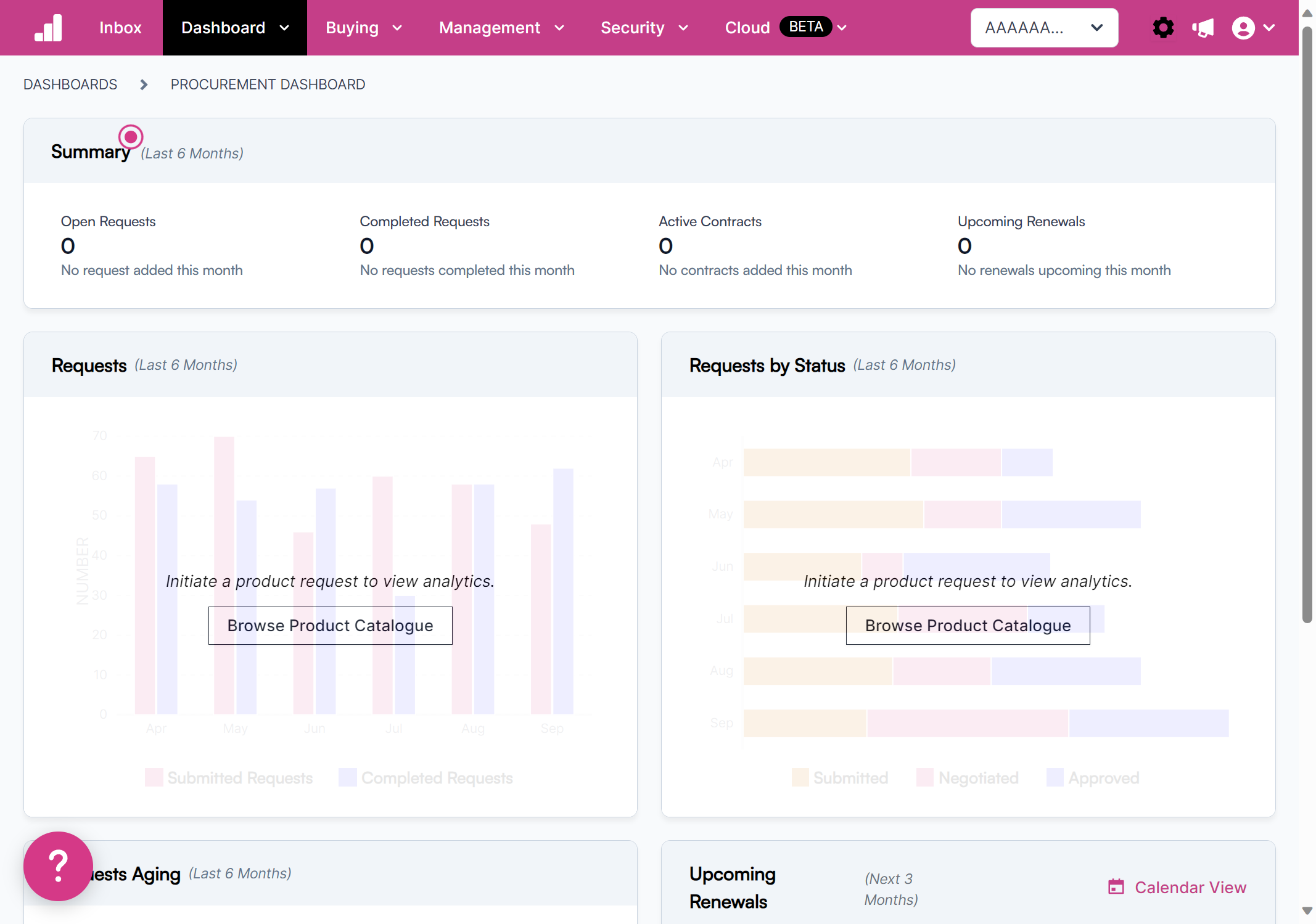
Task: Open Calendar View for Upcoming Renewals
Action: click(x=1191, y=887)
